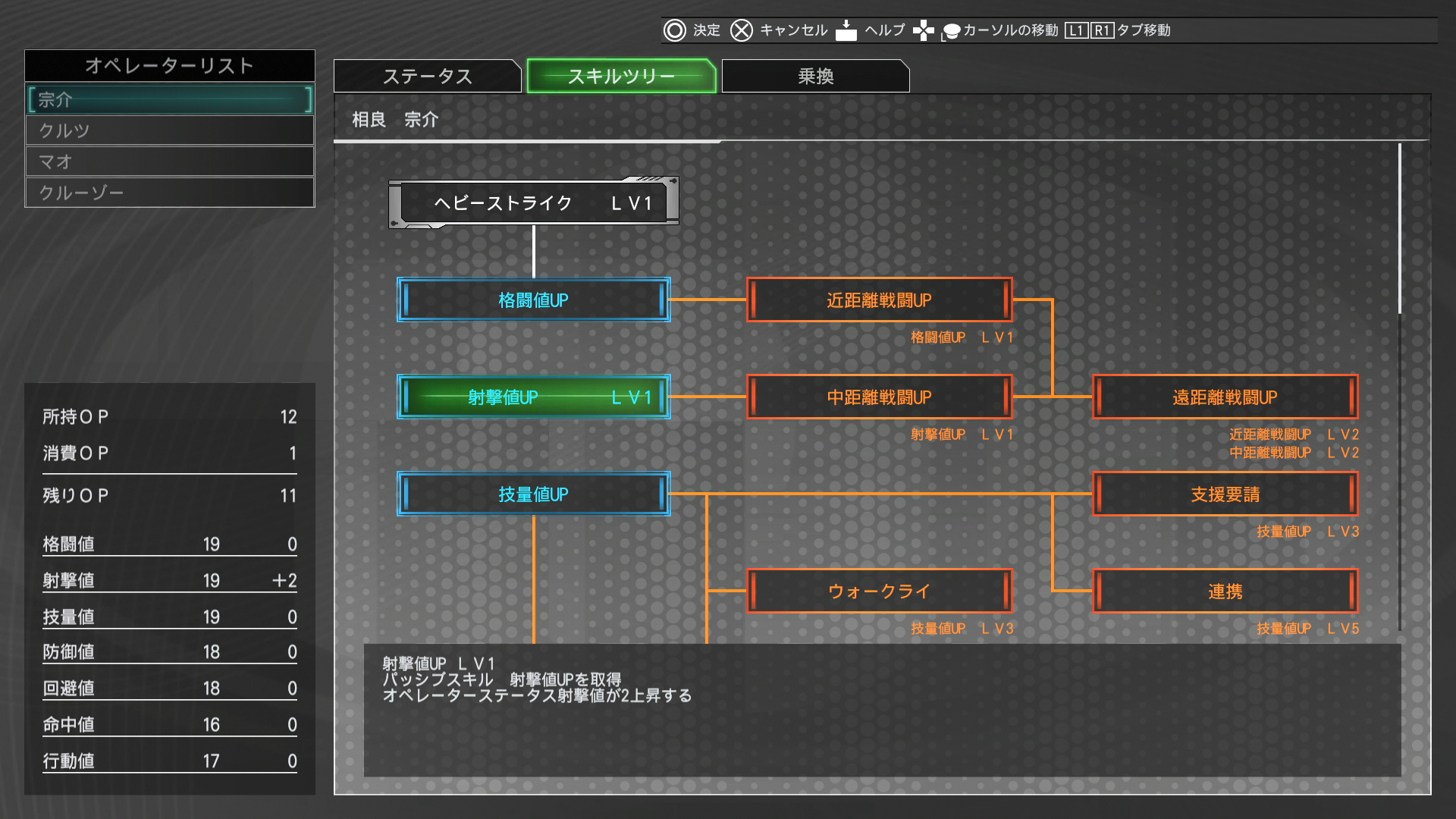Select the 格闘値UP skill node
Viewport: 1456px width, 819px height.
point(533,300)
